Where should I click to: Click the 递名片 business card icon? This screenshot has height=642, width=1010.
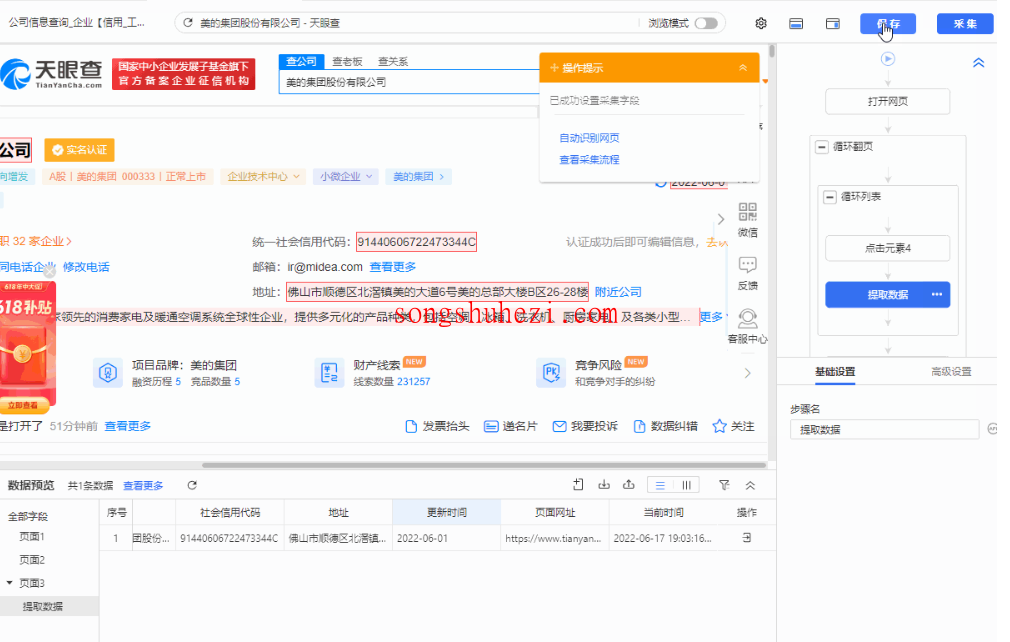(x=491, y=426)
